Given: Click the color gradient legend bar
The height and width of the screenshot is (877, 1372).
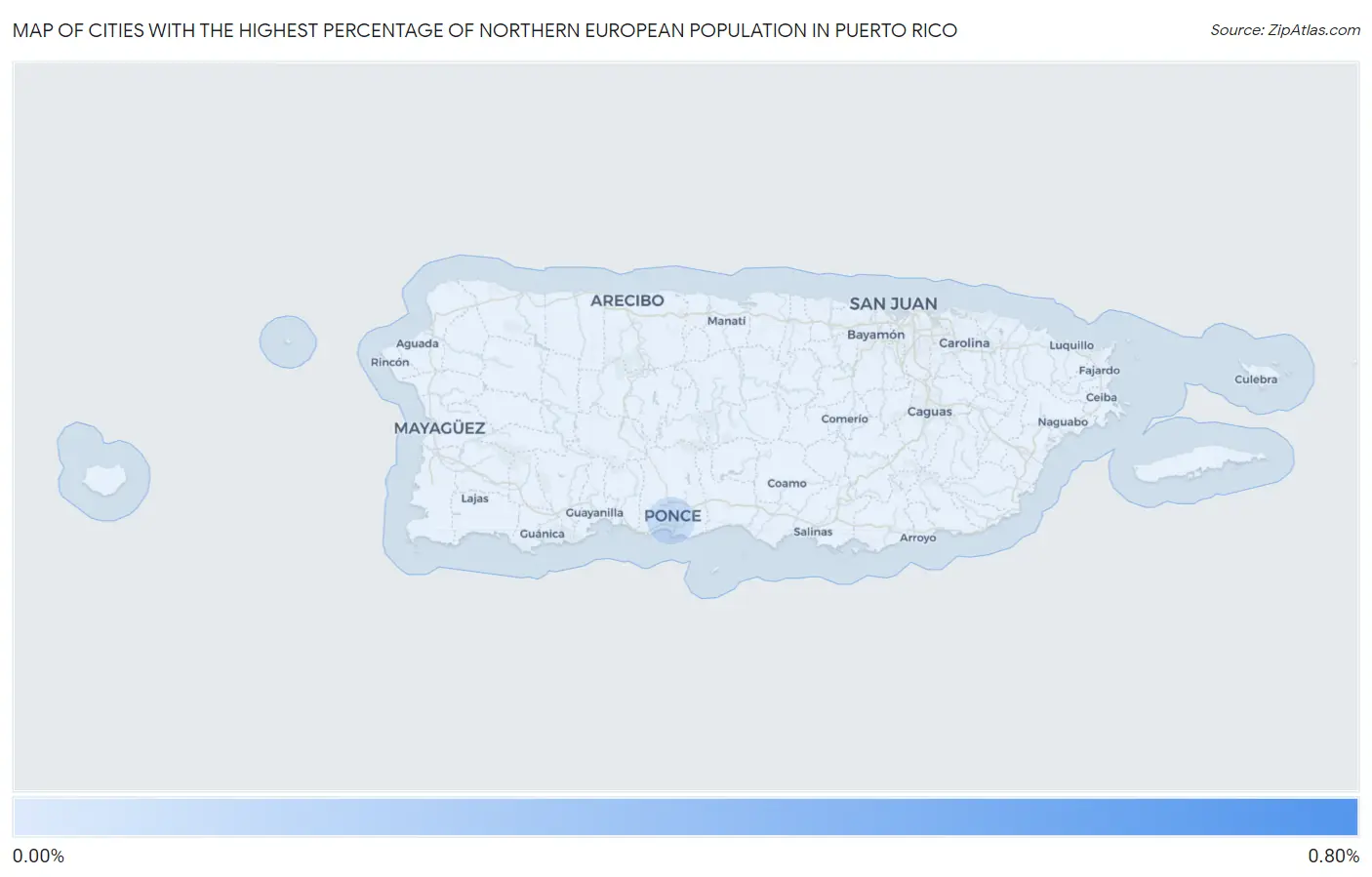Looking at the screenshot, I should (685, 817).
